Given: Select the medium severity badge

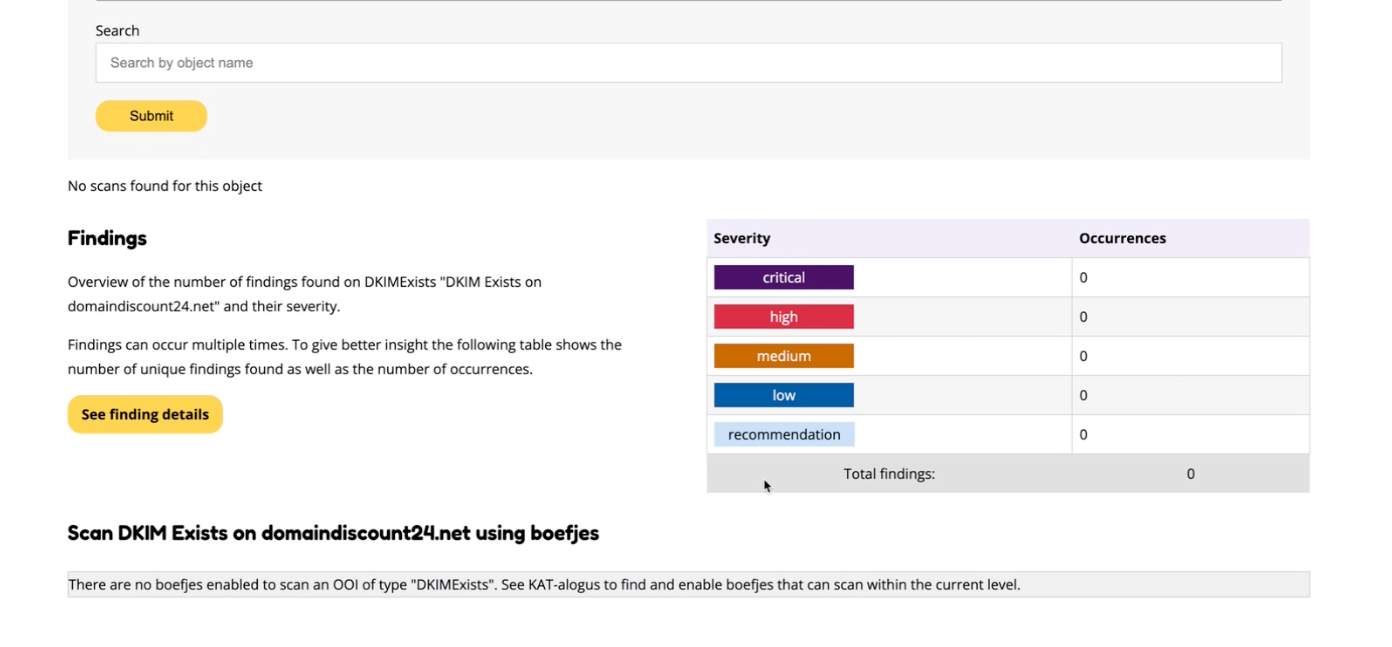Looking at the screenshot, I should (x=783, y=355).
